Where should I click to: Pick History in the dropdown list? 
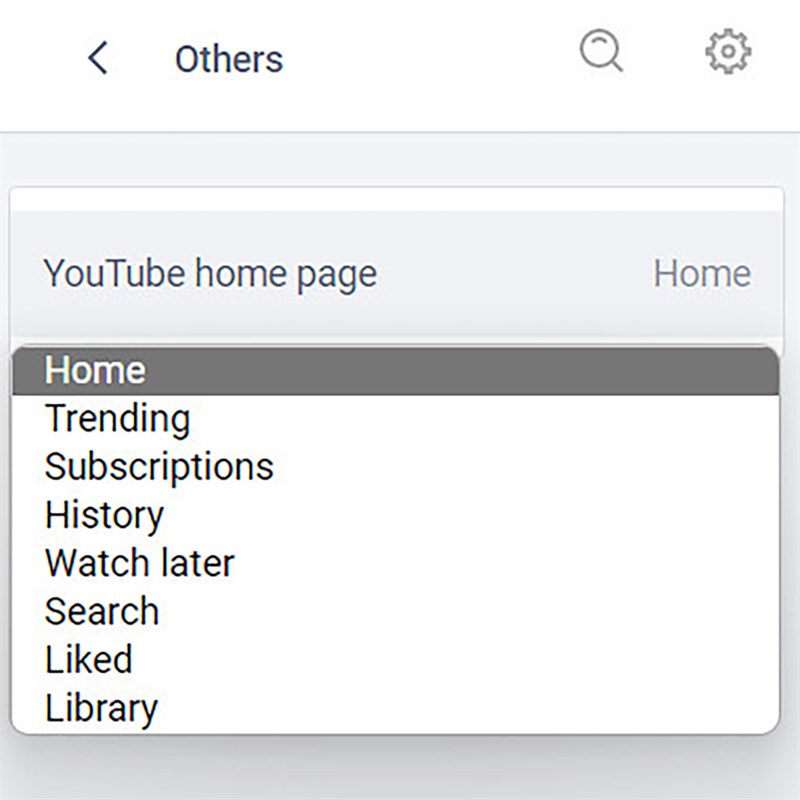click(104, 515)
